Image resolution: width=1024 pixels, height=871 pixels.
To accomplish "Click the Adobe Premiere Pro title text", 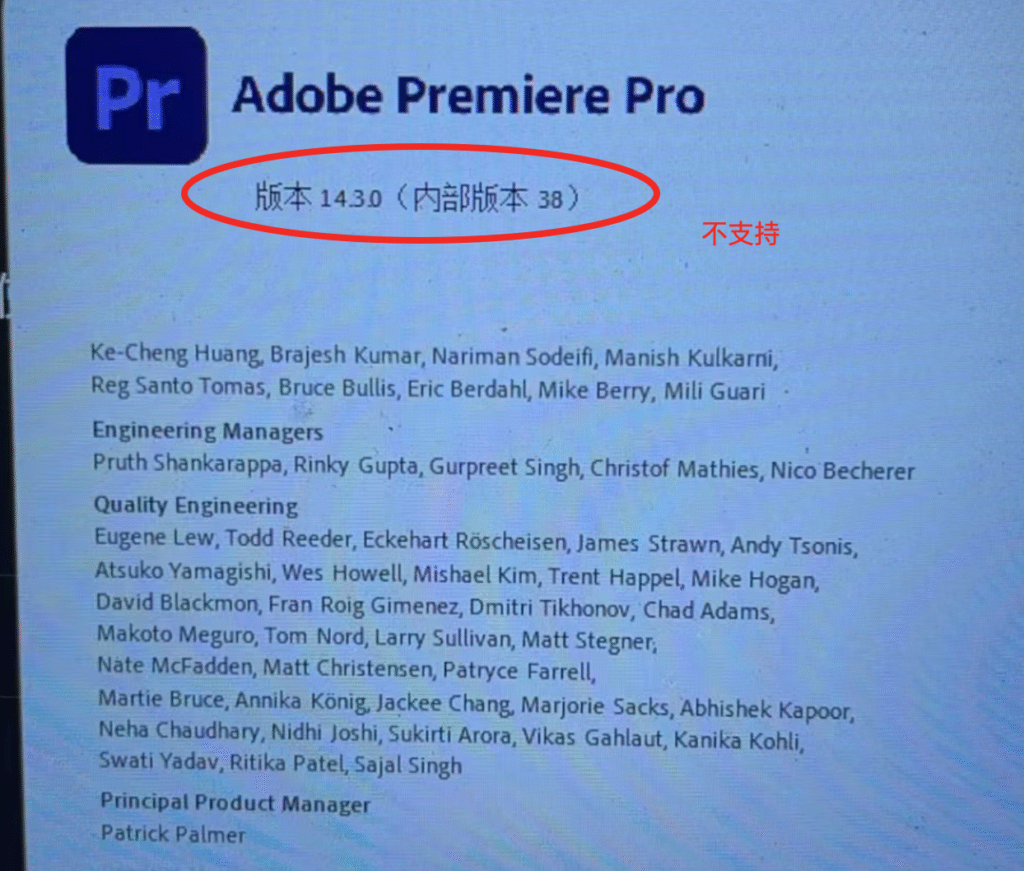I will [469, 96].
